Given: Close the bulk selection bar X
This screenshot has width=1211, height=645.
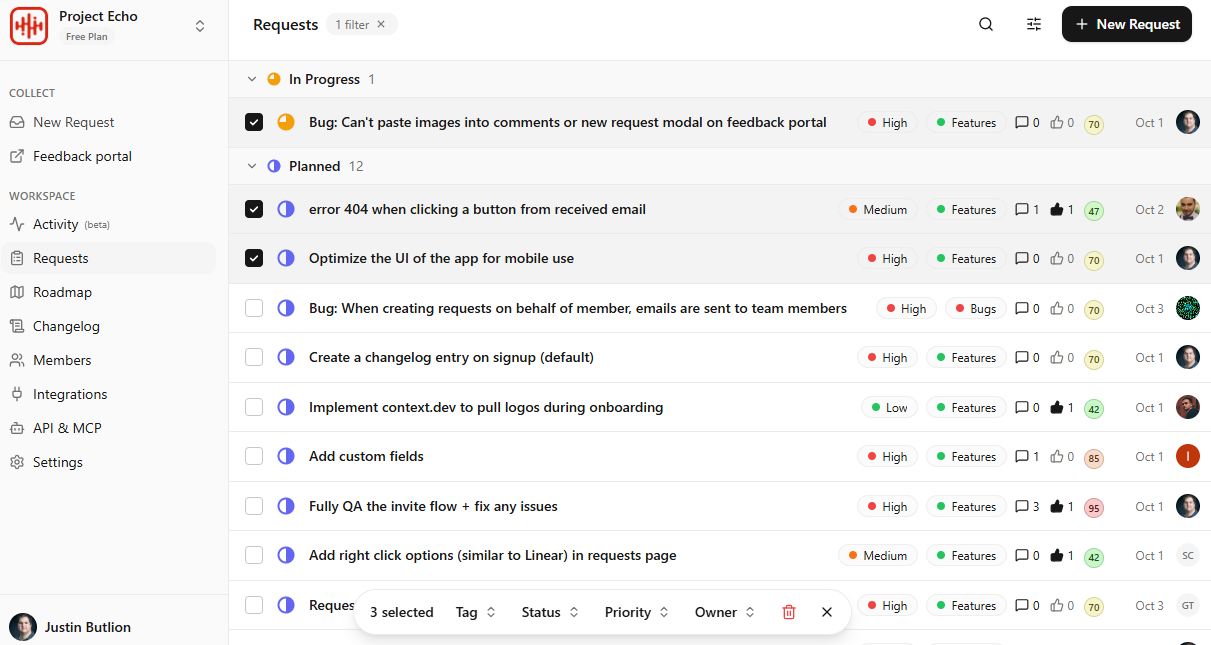Looking at the screenshot, I should [x=827, y=612].
